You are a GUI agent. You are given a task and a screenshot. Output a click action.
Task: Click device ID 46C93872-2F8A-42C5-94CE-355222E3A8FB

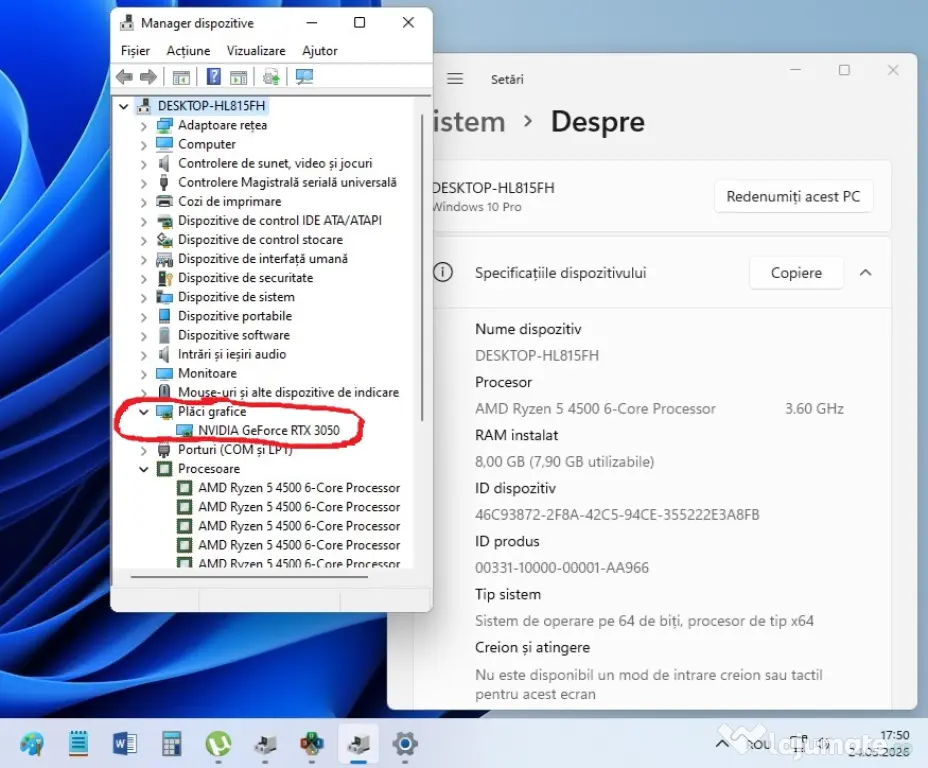point(617,515)
